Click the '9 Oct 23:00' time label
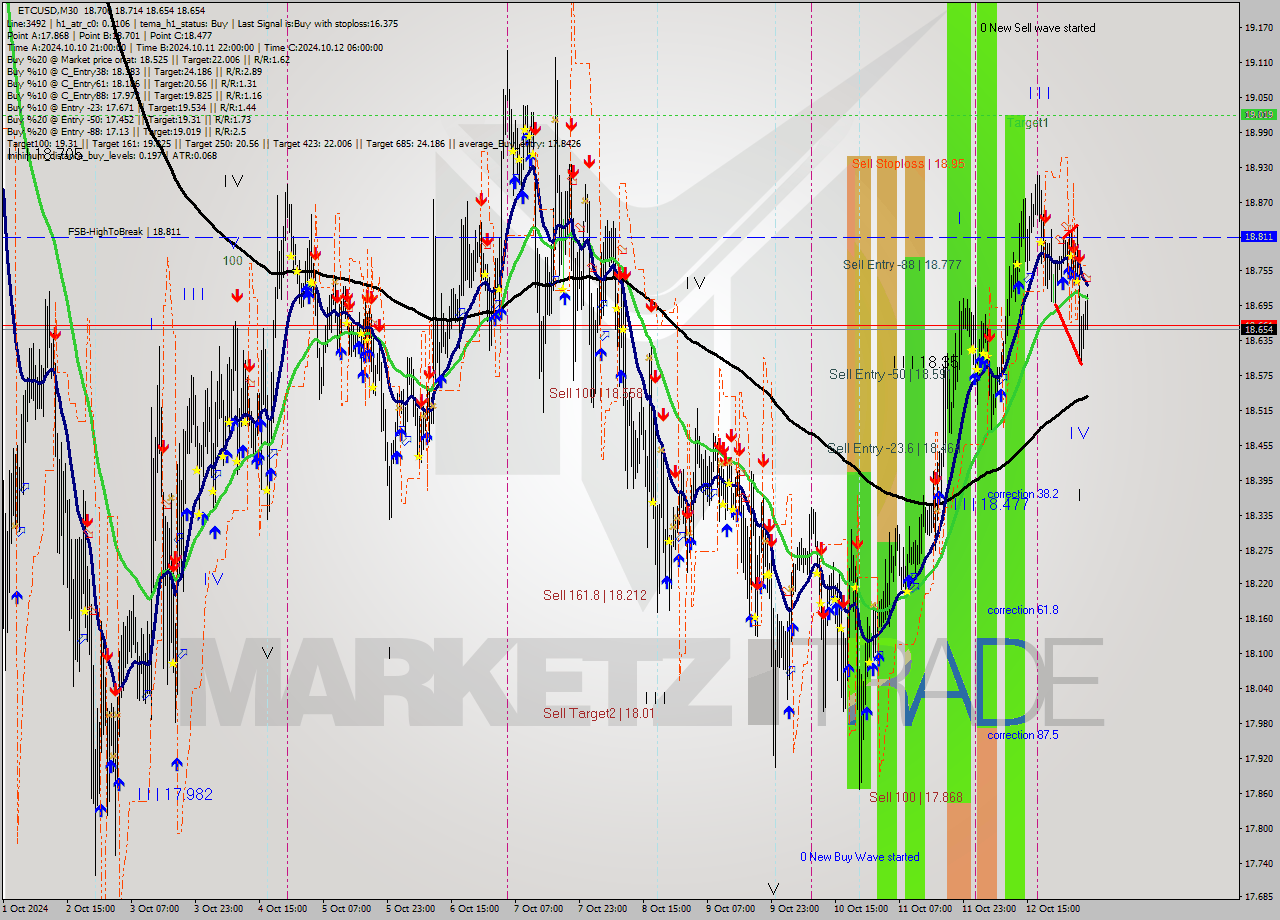Image resolution: width=1280 pixels, height=920 pixels. 795,909
